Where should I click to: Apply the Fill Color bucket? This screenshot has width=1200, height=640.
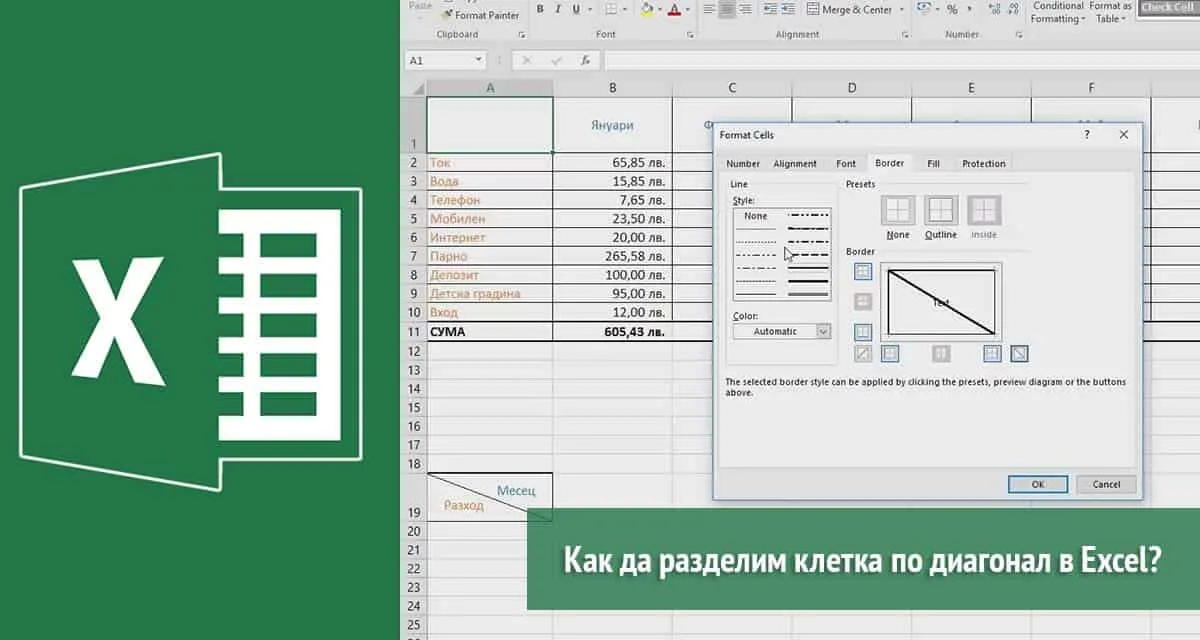tap(647, 10)
